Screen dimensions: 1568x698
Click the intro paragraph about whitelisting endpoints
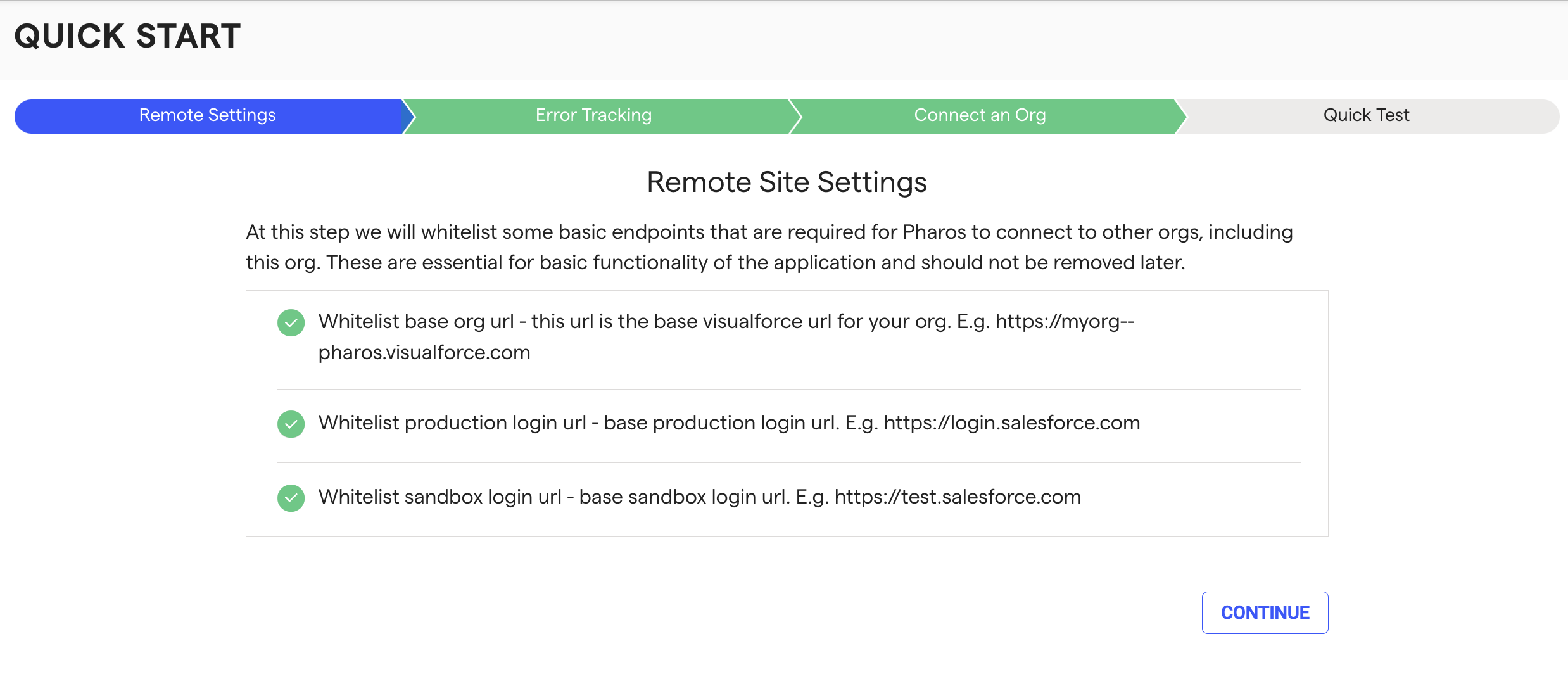tap(769, 247)
